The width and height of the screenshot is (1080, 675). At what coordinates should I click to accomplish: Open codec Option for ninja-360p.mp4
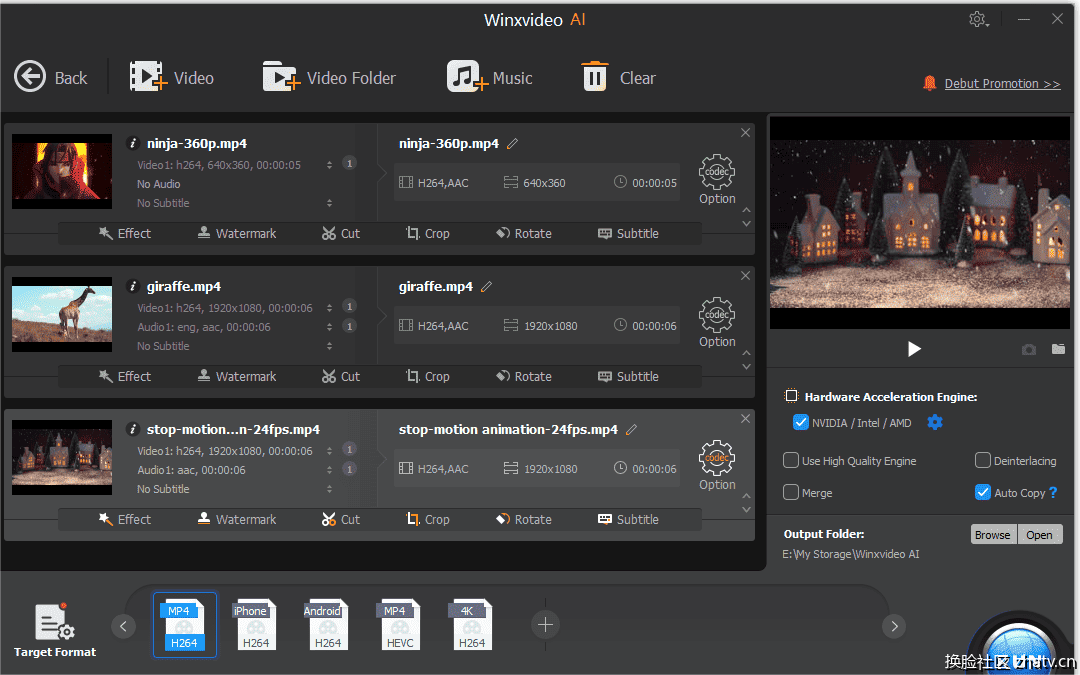point(717,179)
